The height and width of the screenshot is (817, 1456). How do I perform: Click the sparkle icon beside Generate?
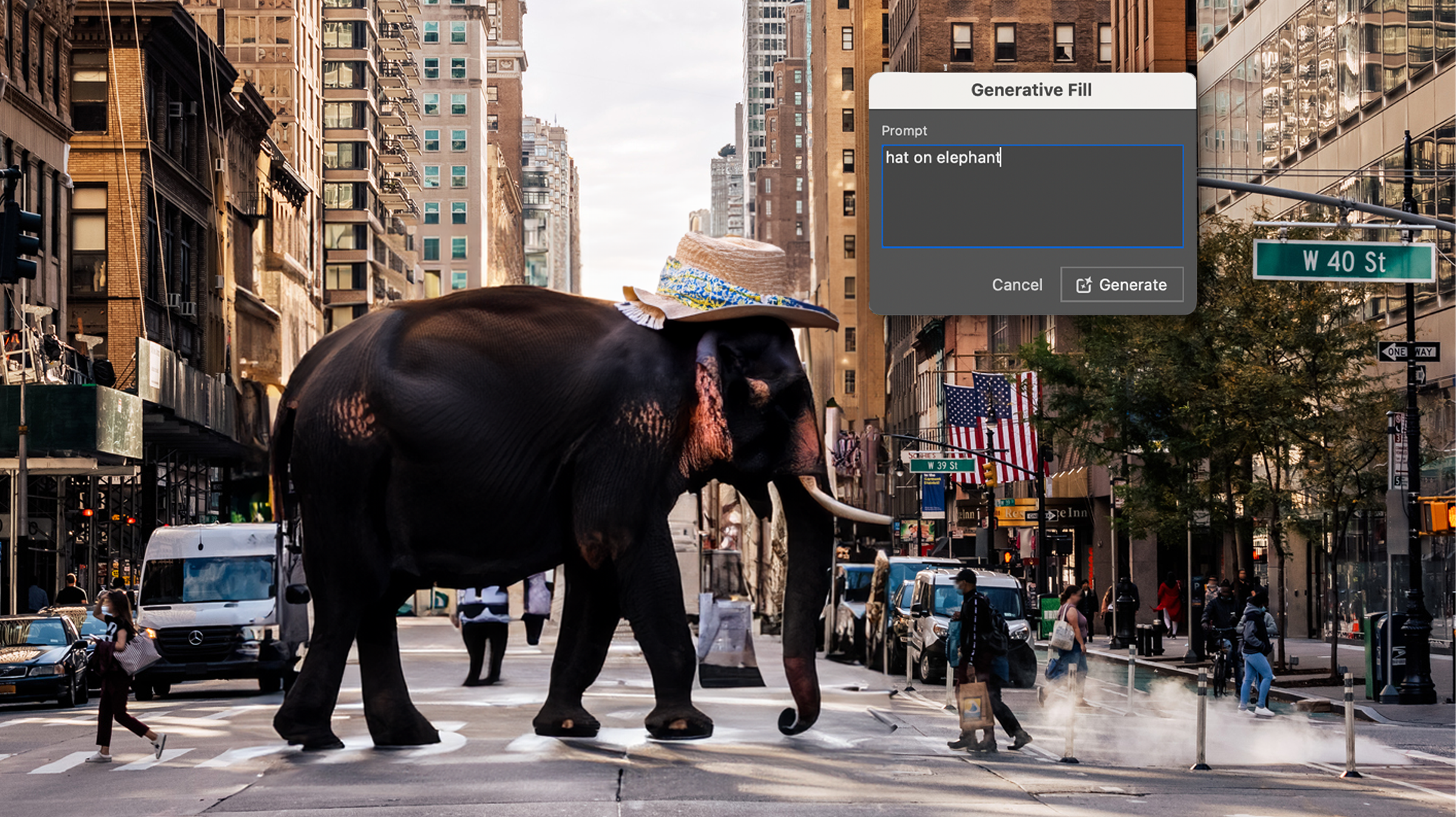pos(1083,285)
